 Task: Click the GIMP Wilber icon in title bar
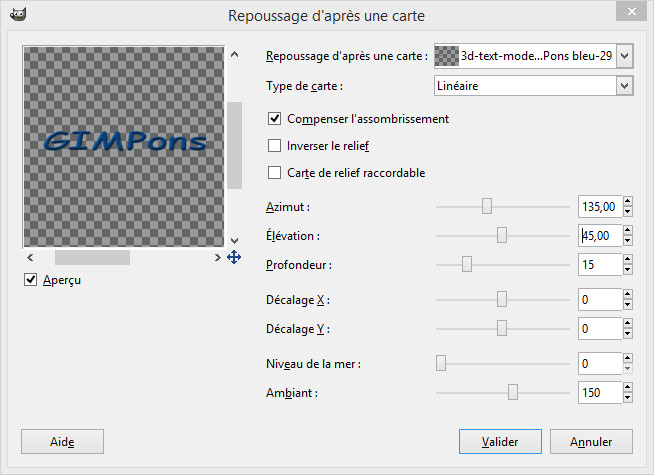(x=18, y=15)
